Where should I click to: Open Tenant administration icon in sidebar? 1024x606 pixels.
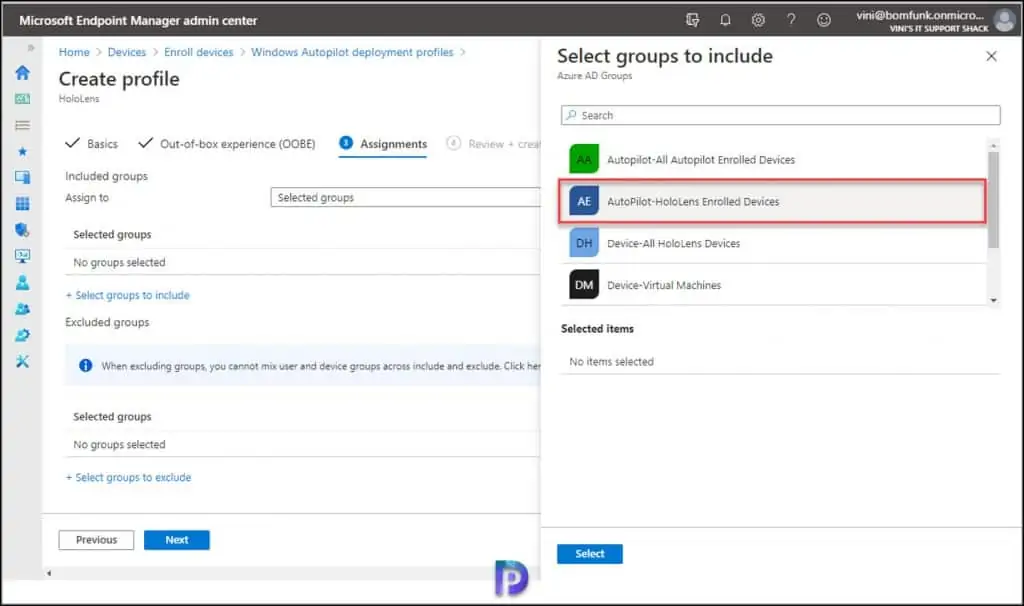[22, 335]
